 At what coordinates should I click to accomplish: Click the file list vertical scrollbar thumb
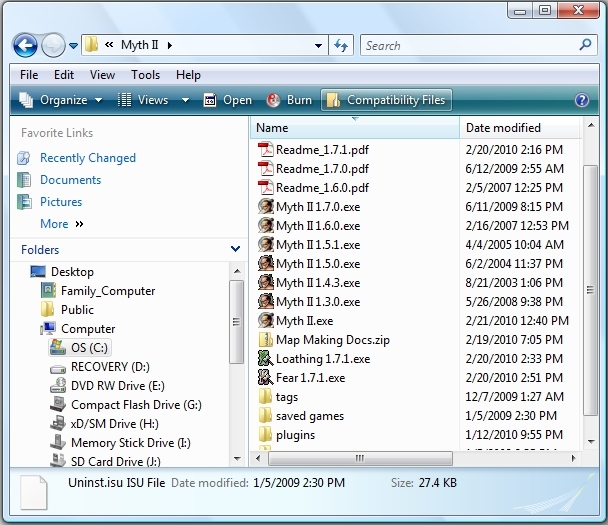tap(591, 290)
